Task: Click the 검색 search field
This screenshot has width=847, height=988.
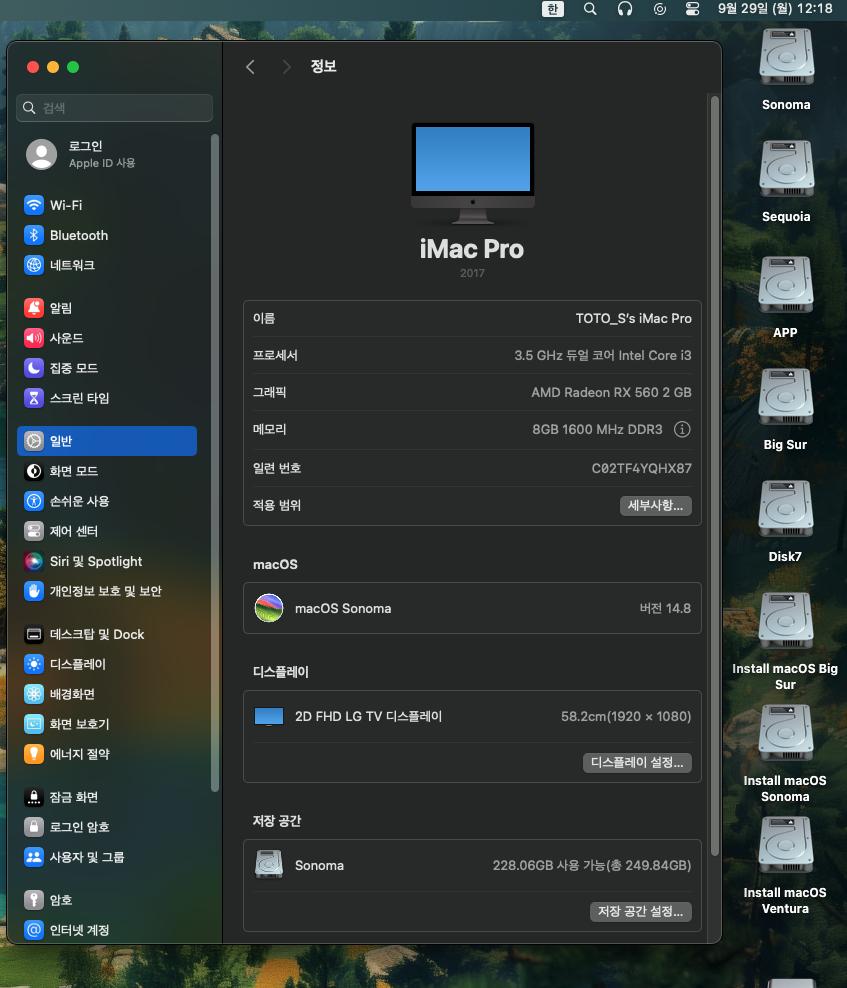Action: pyautogui.click(x=115, y=108)
